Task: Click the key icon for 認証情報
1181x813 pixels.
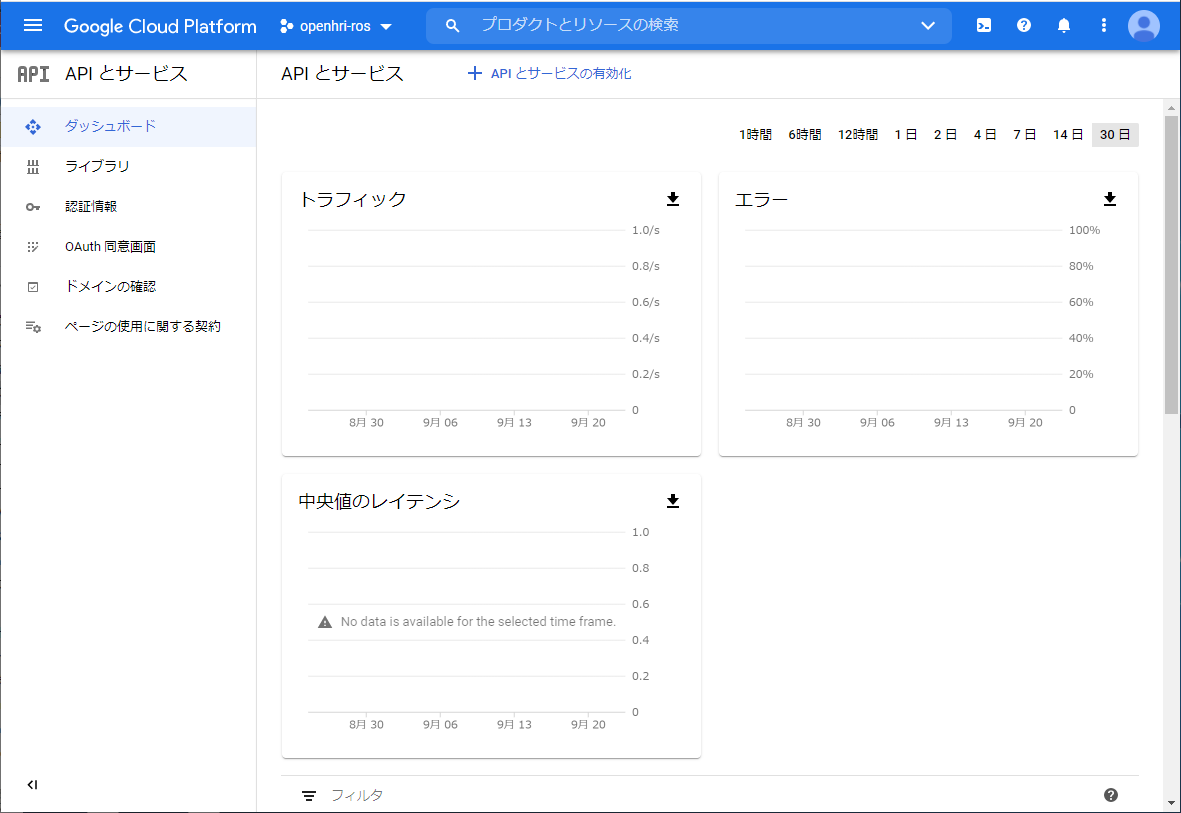Action: coord(32,207)
